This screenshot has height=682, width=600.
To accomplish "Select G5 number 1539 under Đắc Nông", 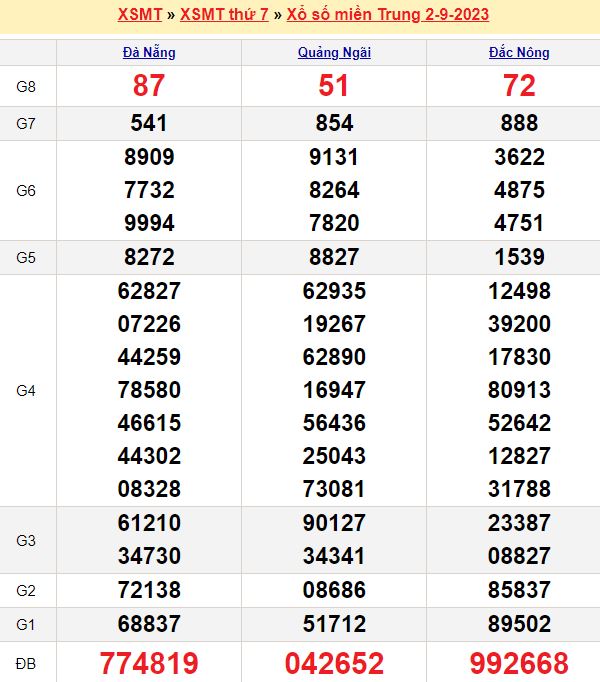I will tap(520, 257).
